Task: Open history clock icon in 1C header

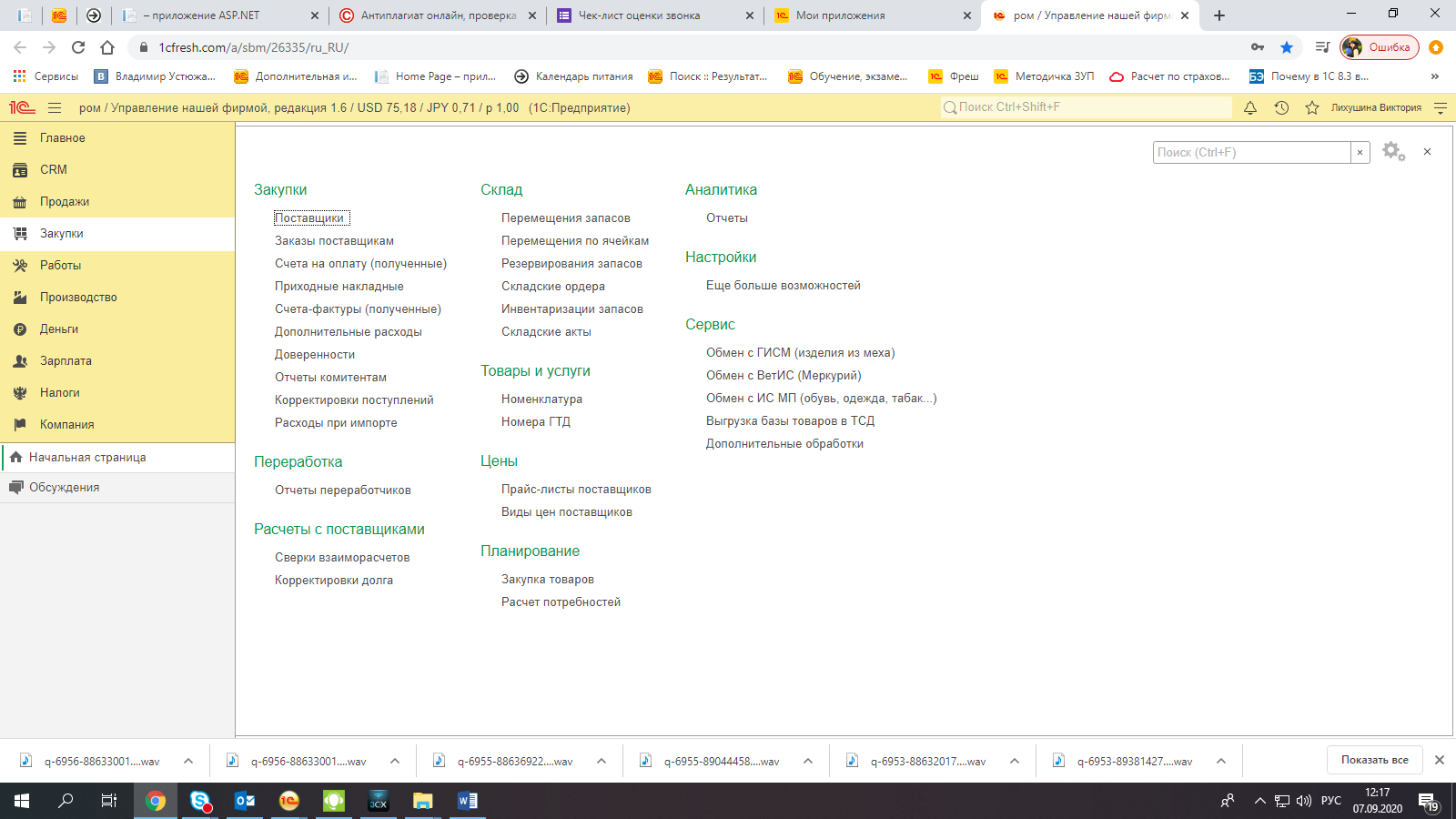Action: pos(1281,107)
